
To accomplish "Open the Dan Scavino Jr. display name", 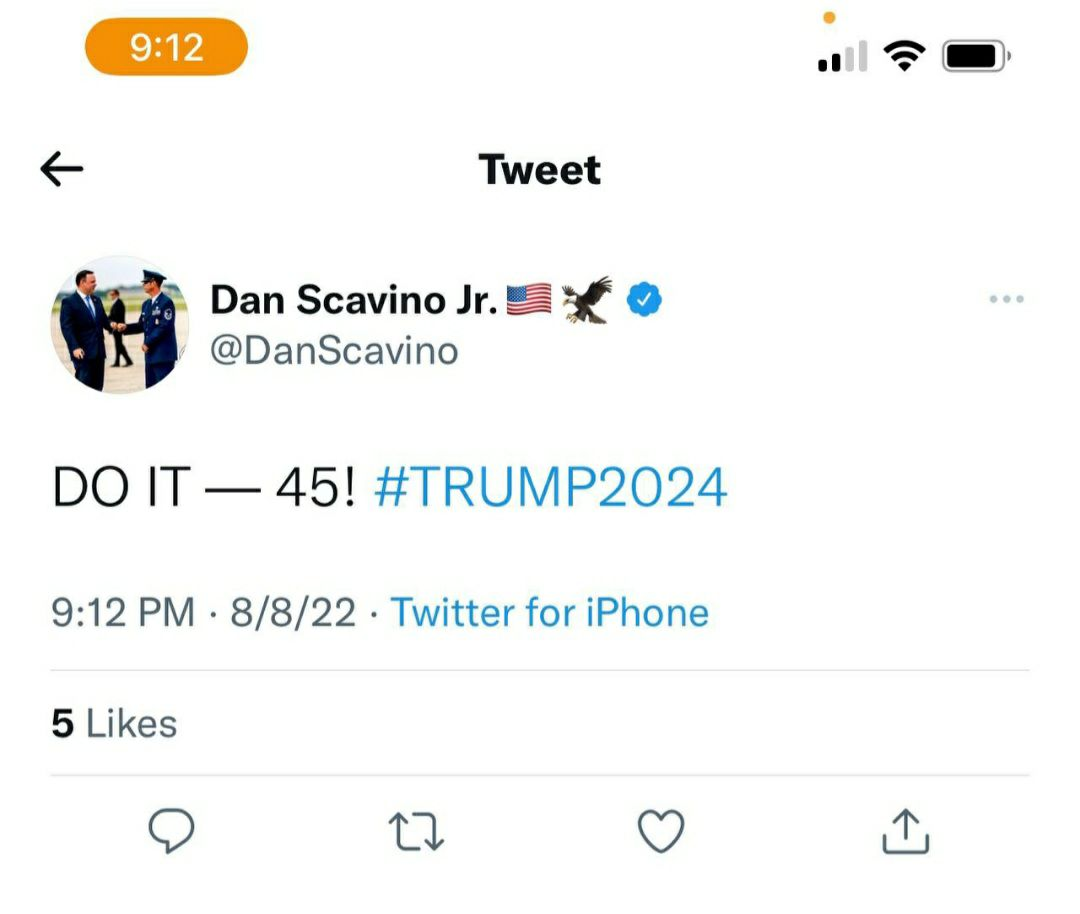I will (354, 300).
